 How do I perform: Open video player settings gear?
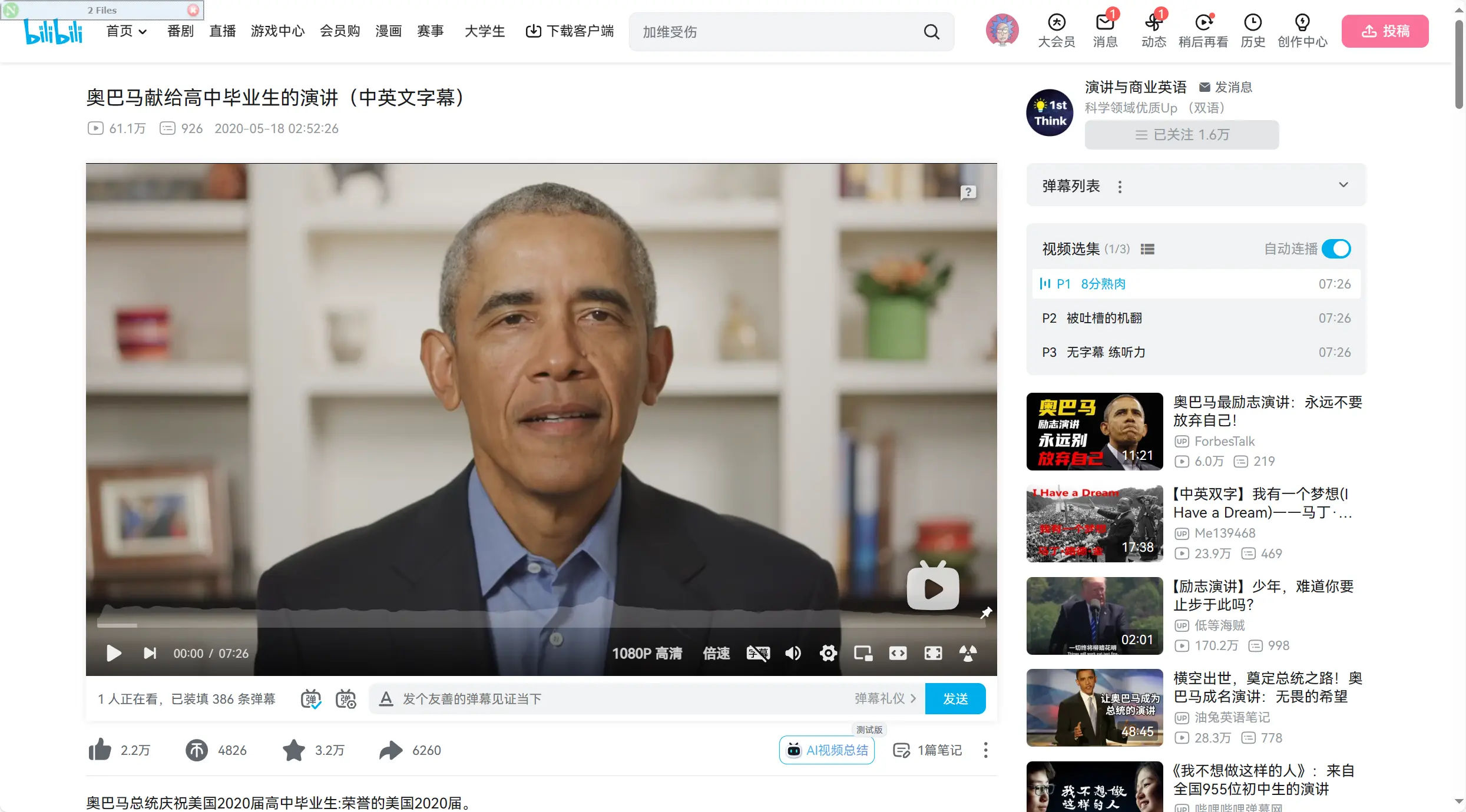pyautogui.click(x=828, y=653)
